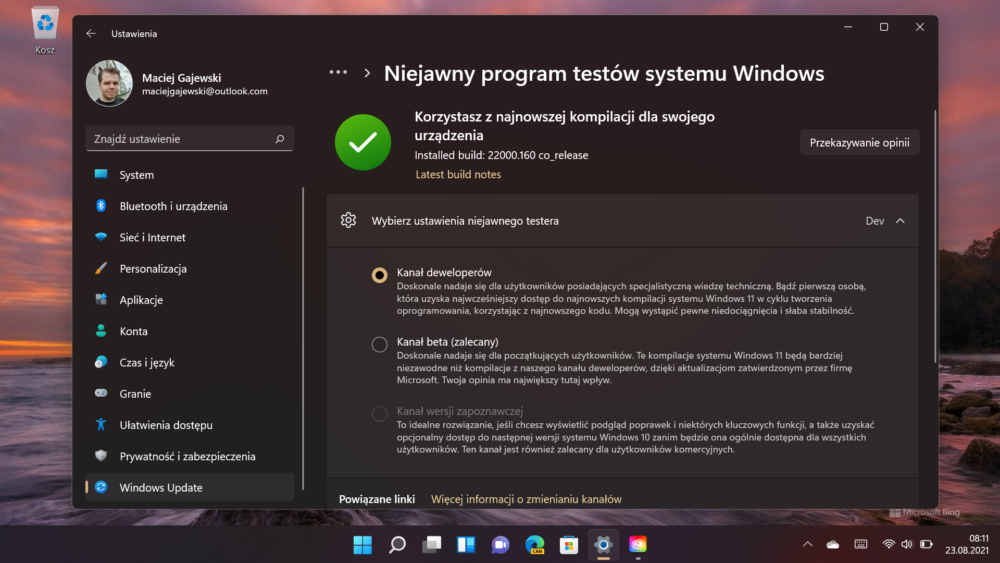
Task: Click the volume speaker tray icon
Action: coord(907,544)
